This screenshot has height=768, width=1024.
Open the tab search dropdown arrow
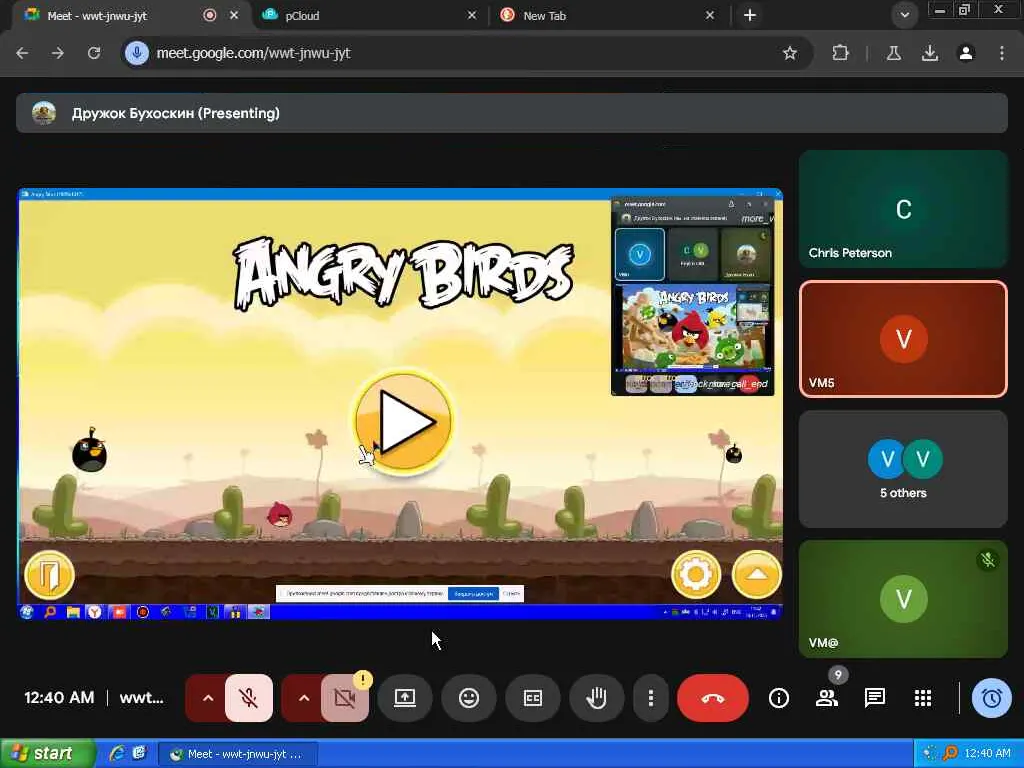point(904,15)
